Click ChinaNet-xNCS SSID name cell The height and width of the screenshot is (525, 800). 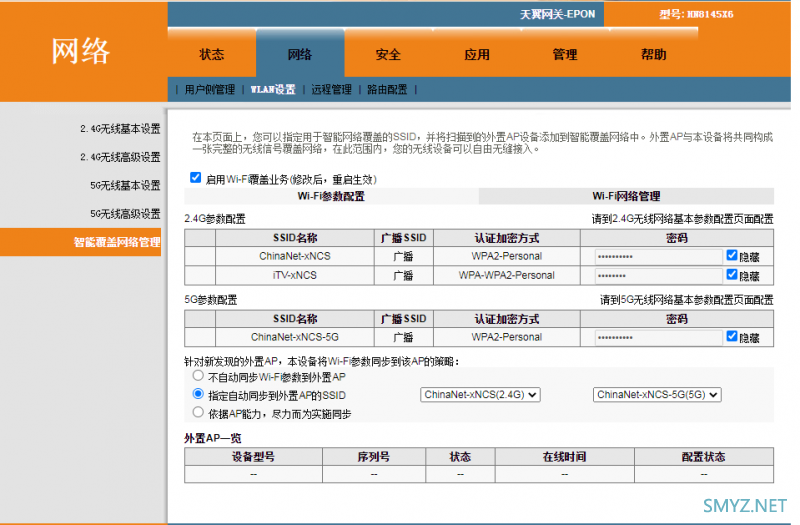(x=295, y=256)
